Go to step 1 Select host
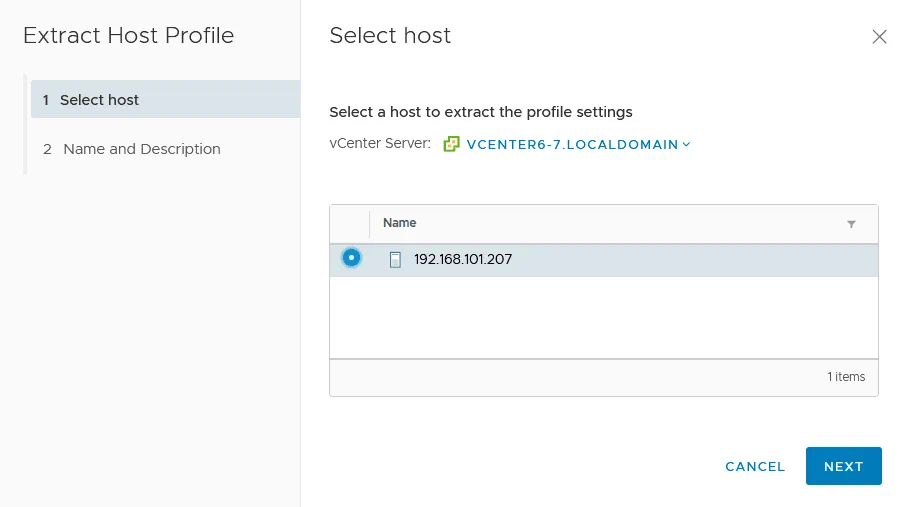 coord(99,100)
